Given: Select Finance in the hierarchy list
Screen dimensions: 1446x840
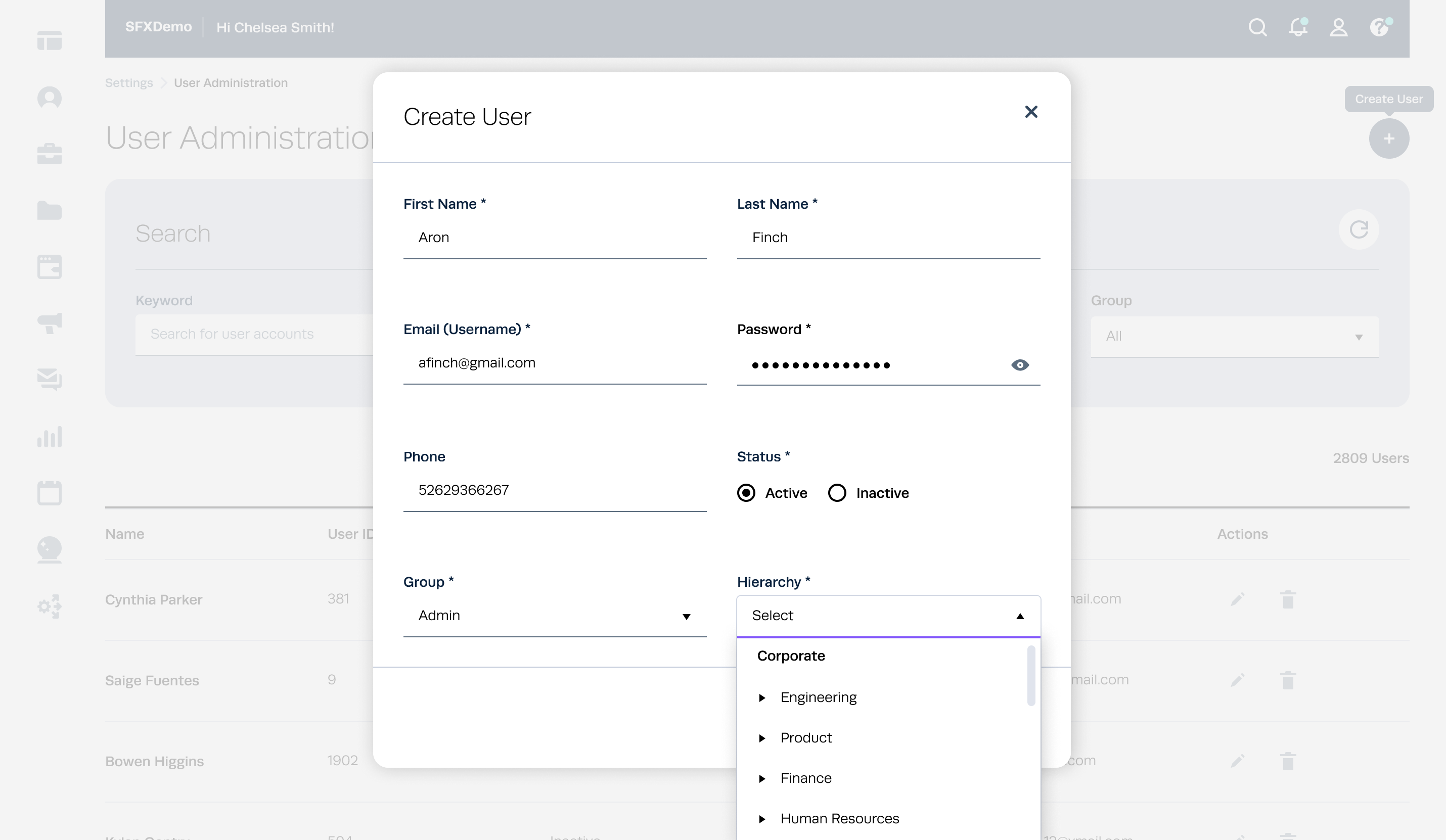Looking at the screenshot, I should (805, 778).
